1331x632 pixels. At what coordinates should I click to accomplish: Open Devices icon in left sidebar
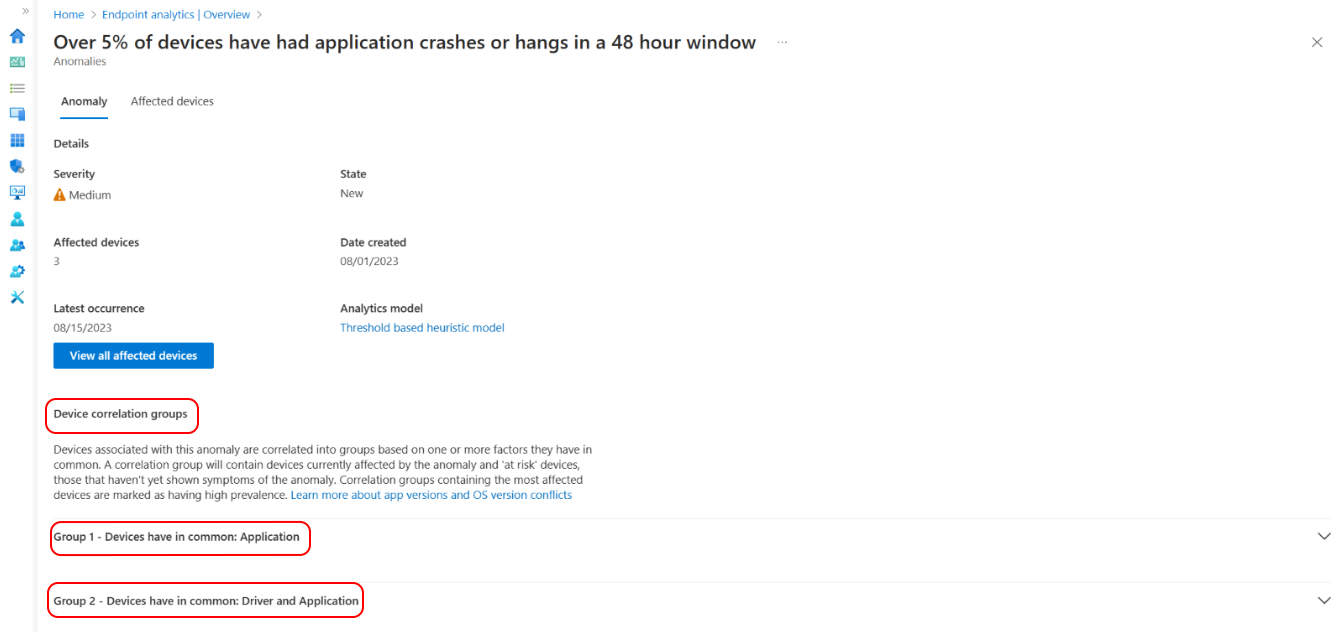17,114
